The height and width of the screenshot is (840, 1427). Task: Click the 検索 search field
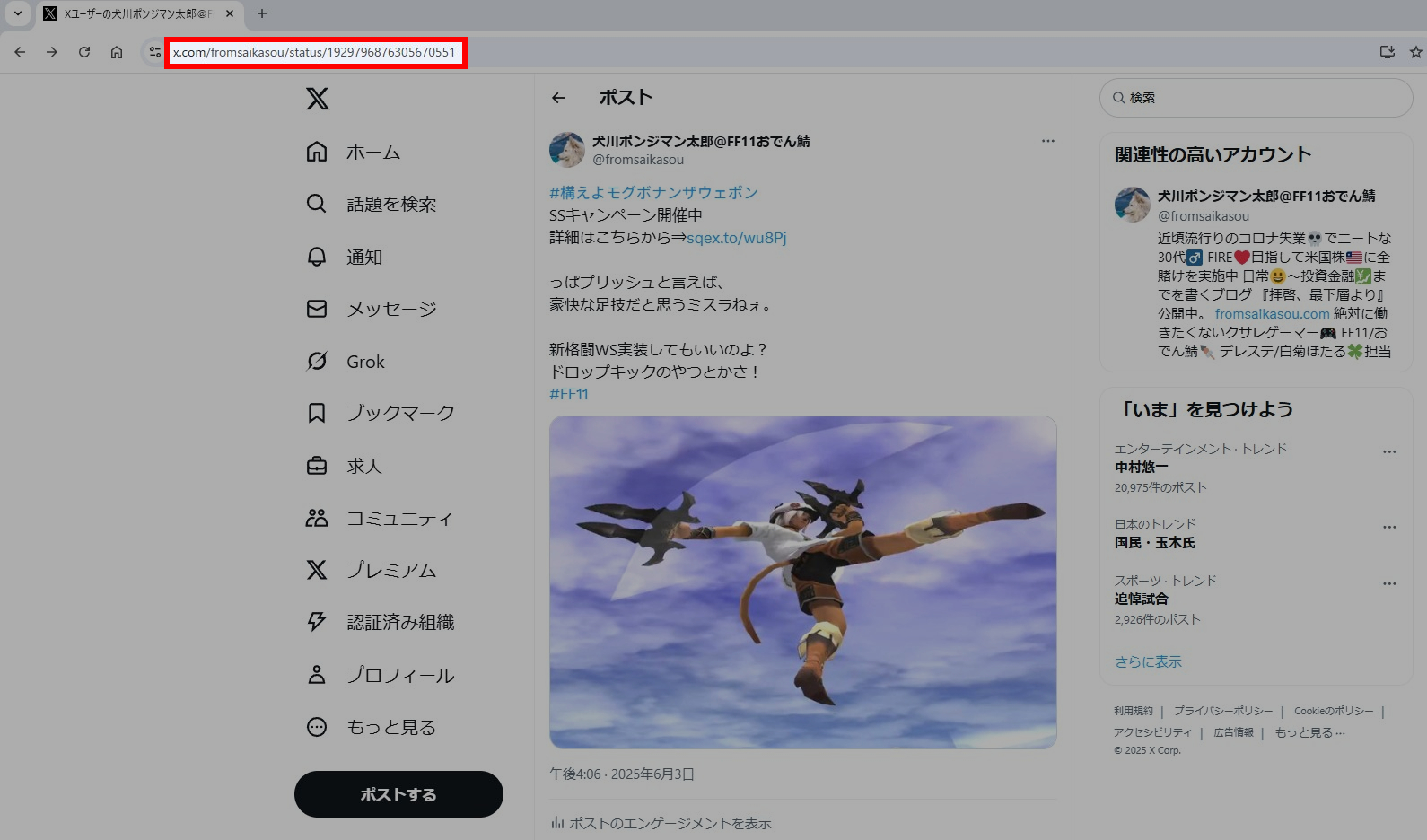[x=1256, y=98]
